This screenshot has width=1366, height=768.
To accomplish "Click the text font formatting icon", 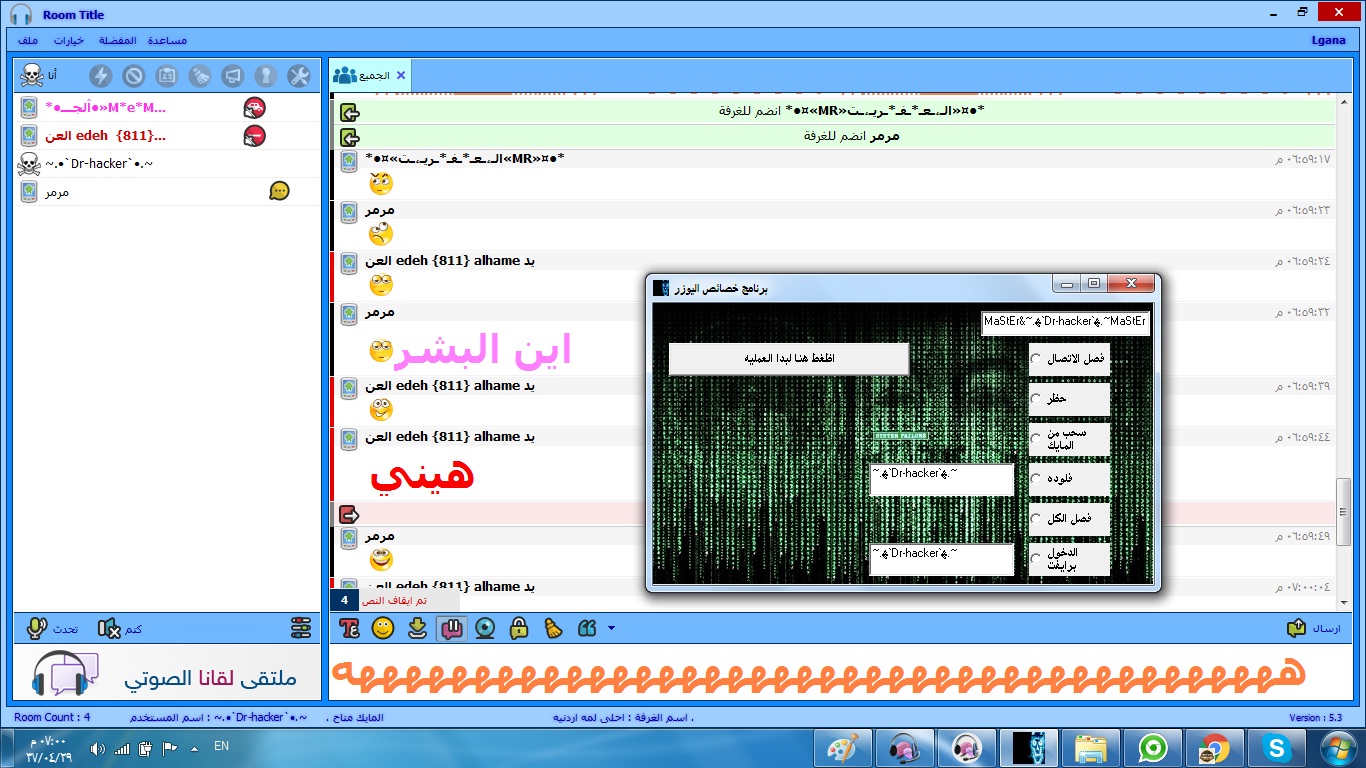I will 350,628.
